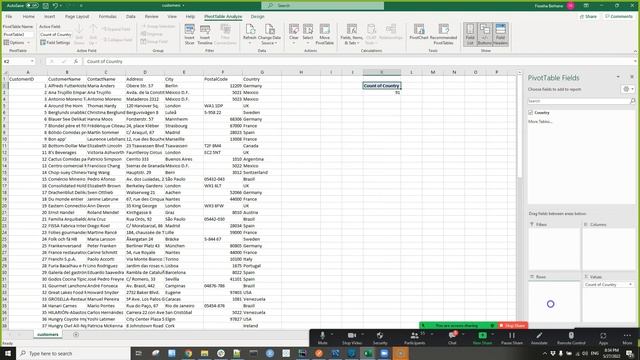The image size is (640, 360).
Task: Click the Undo icon in title bar
Action: (x=55, y=6)
